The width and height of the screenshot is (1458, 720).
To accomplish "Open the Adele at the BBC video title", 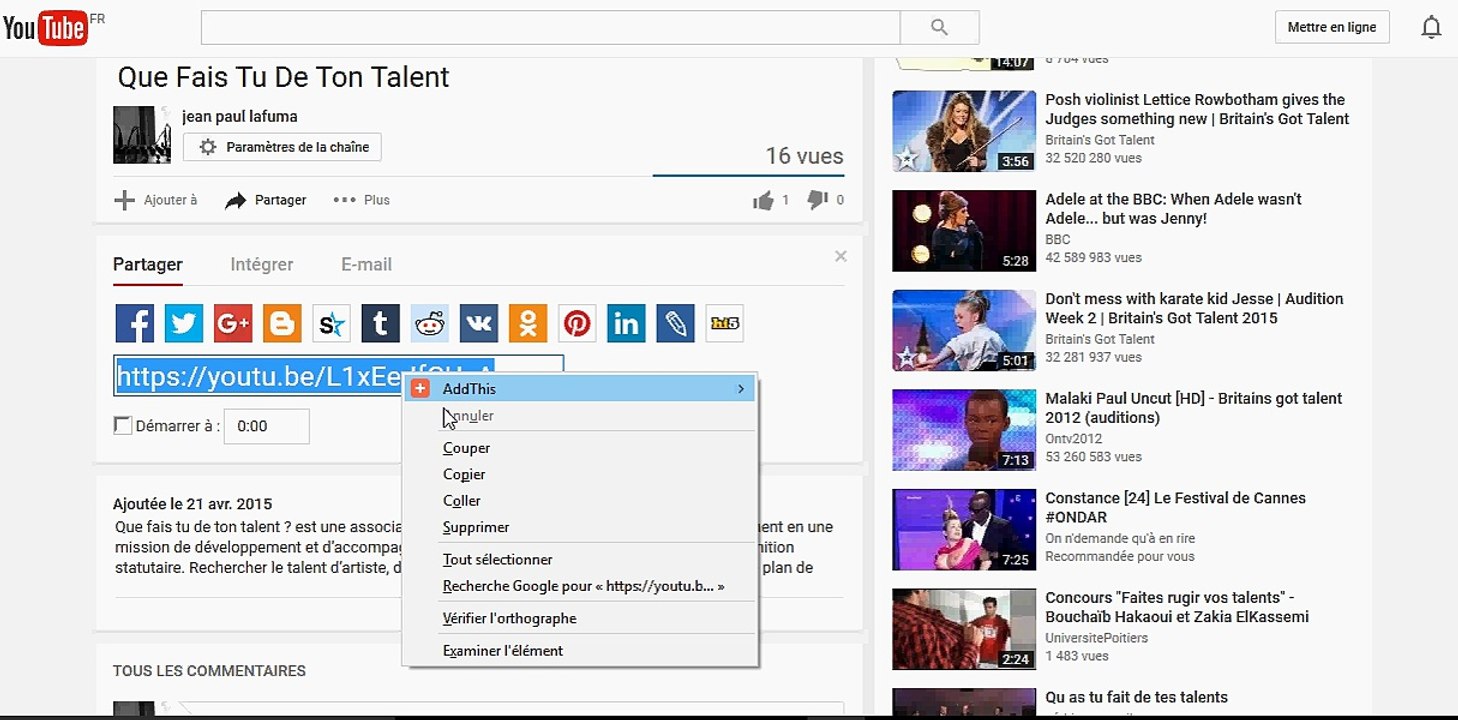I will click(1173, 208).
